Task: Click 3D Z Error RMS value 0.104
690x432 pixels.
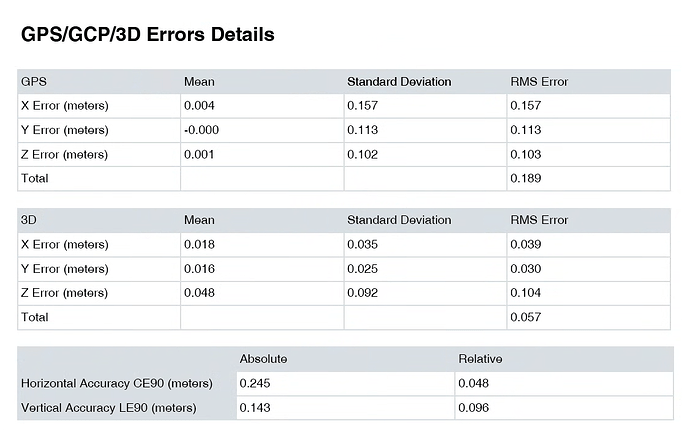Action: click(x=525, y=293)
